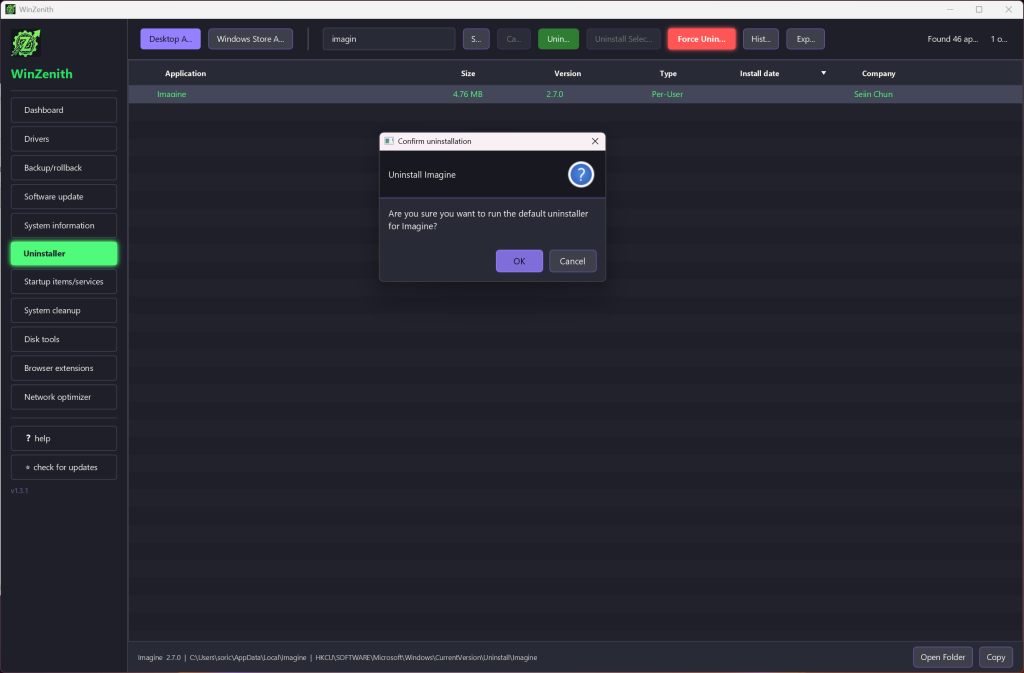Viewport: 1024px width, 673px height.
Task: Switch to the Desktop Apps tab
Action: [170, 39]
